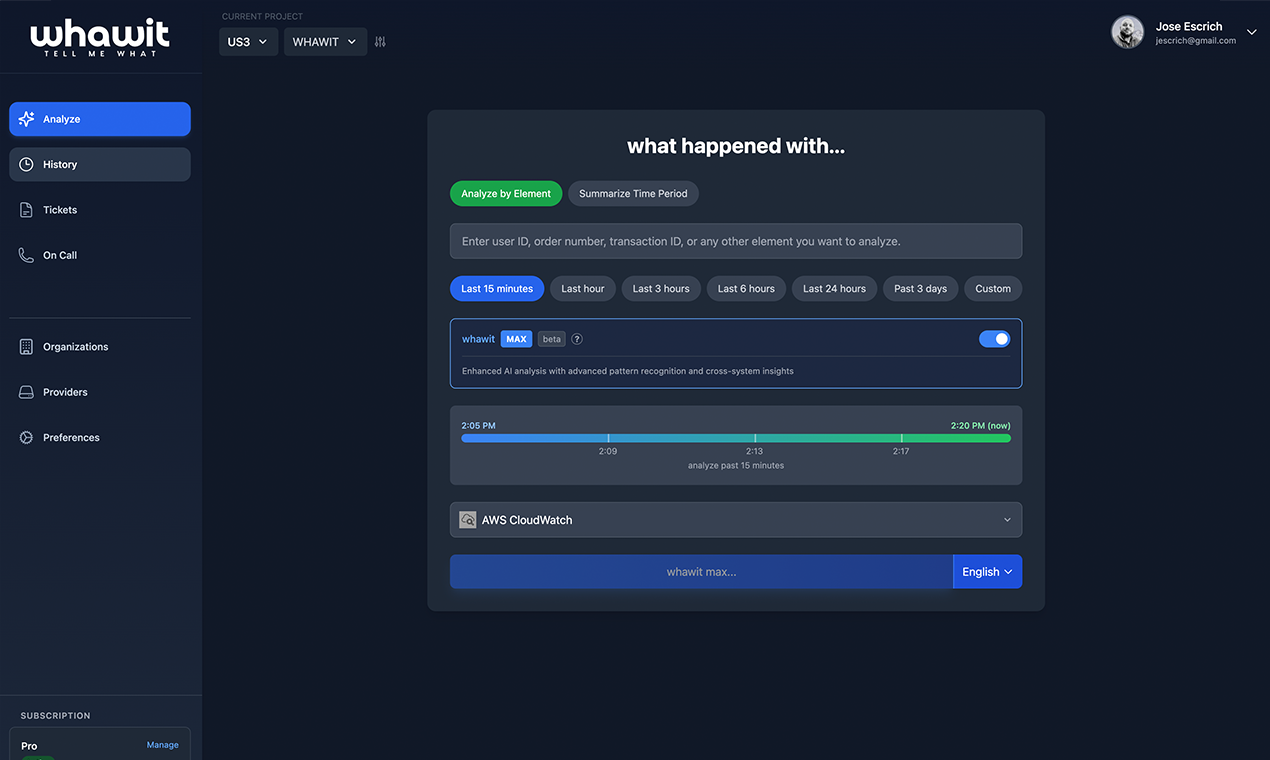Image resolution: width=1270 pixels, height=760 pixels.
Task: Click the whawit max... analyze button
Action: click(701, 572)
